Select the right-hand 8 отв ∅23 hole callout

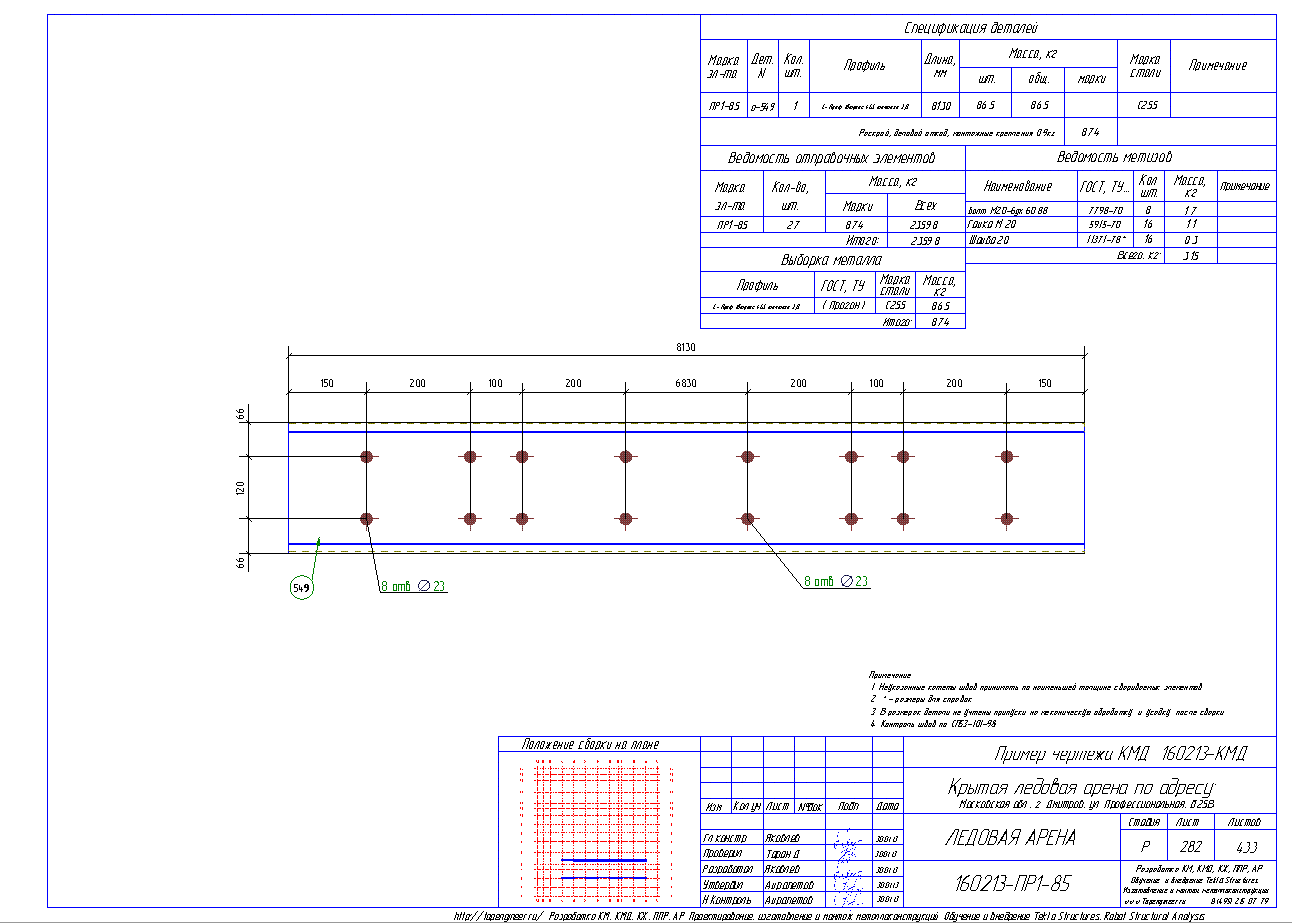click(x=836, y=581)
